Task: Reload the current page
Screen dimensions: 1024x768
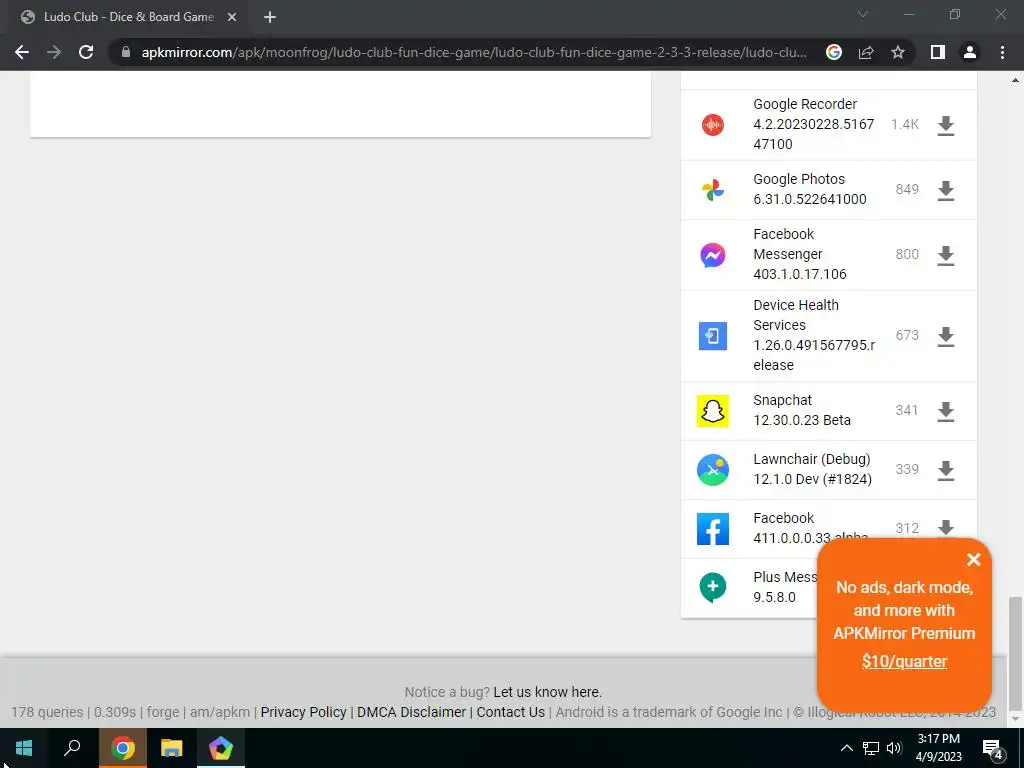Action: pyautogui.click(x=86, y=52)
